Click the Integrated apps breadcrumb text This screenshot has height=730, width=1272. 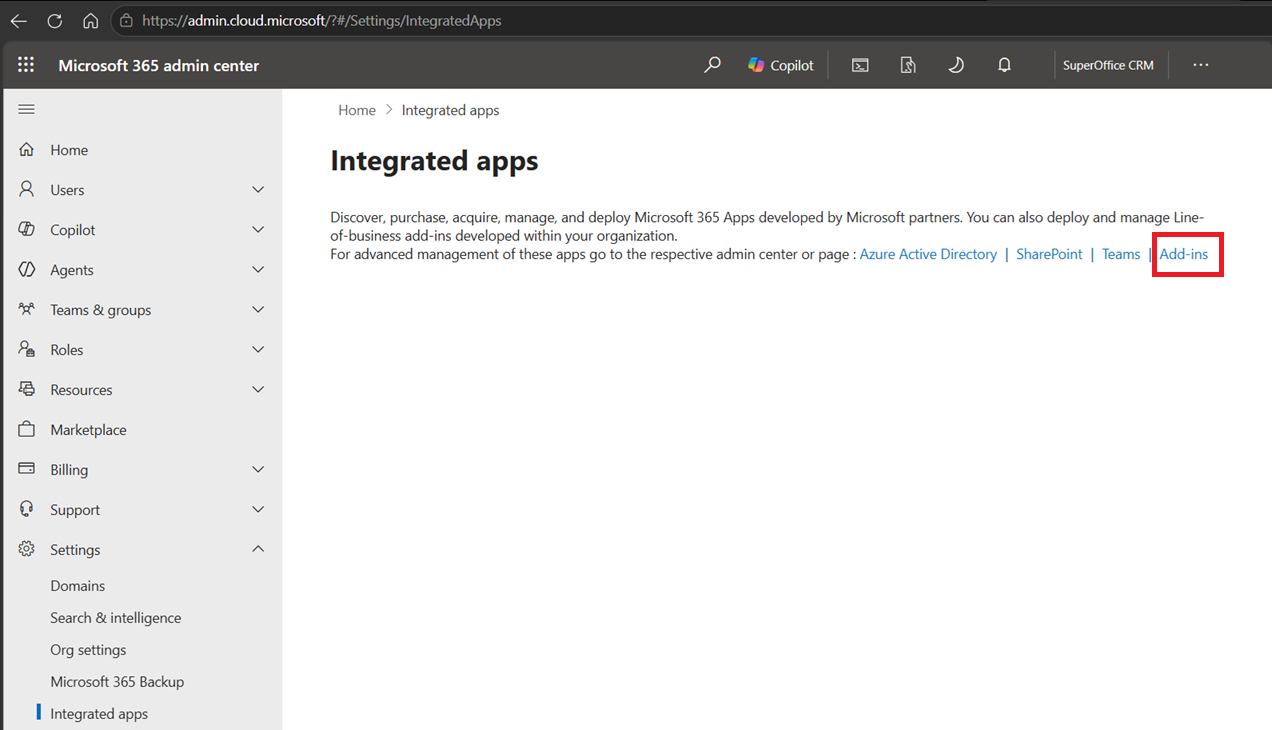pyautogui.click(x=450, y=110)
